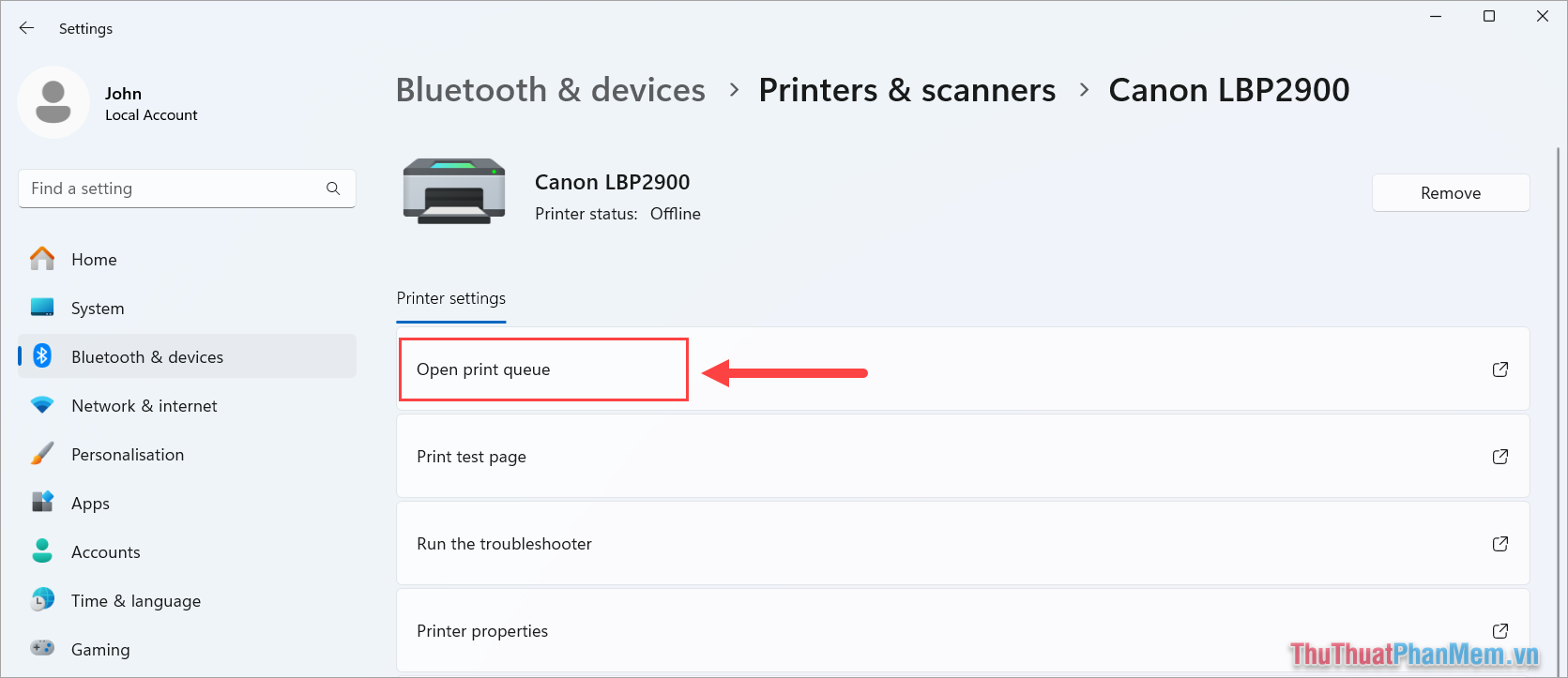The height and width of the screenshot is (678, 1568).
Task: Minimize the Settings window
Action: [1436, 16]
